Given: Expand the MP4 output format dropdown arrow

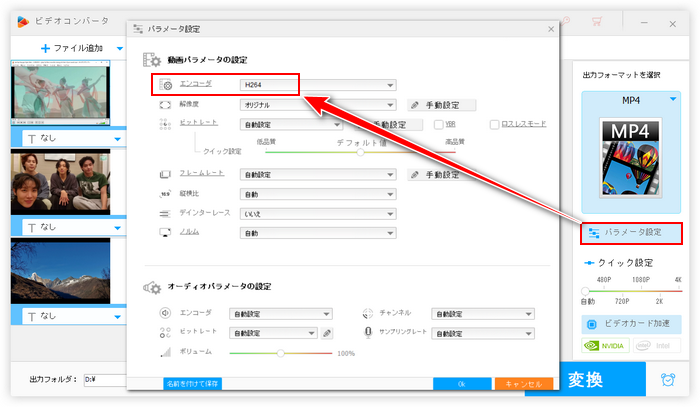Looking at the screenshot, I should [673, 99].
